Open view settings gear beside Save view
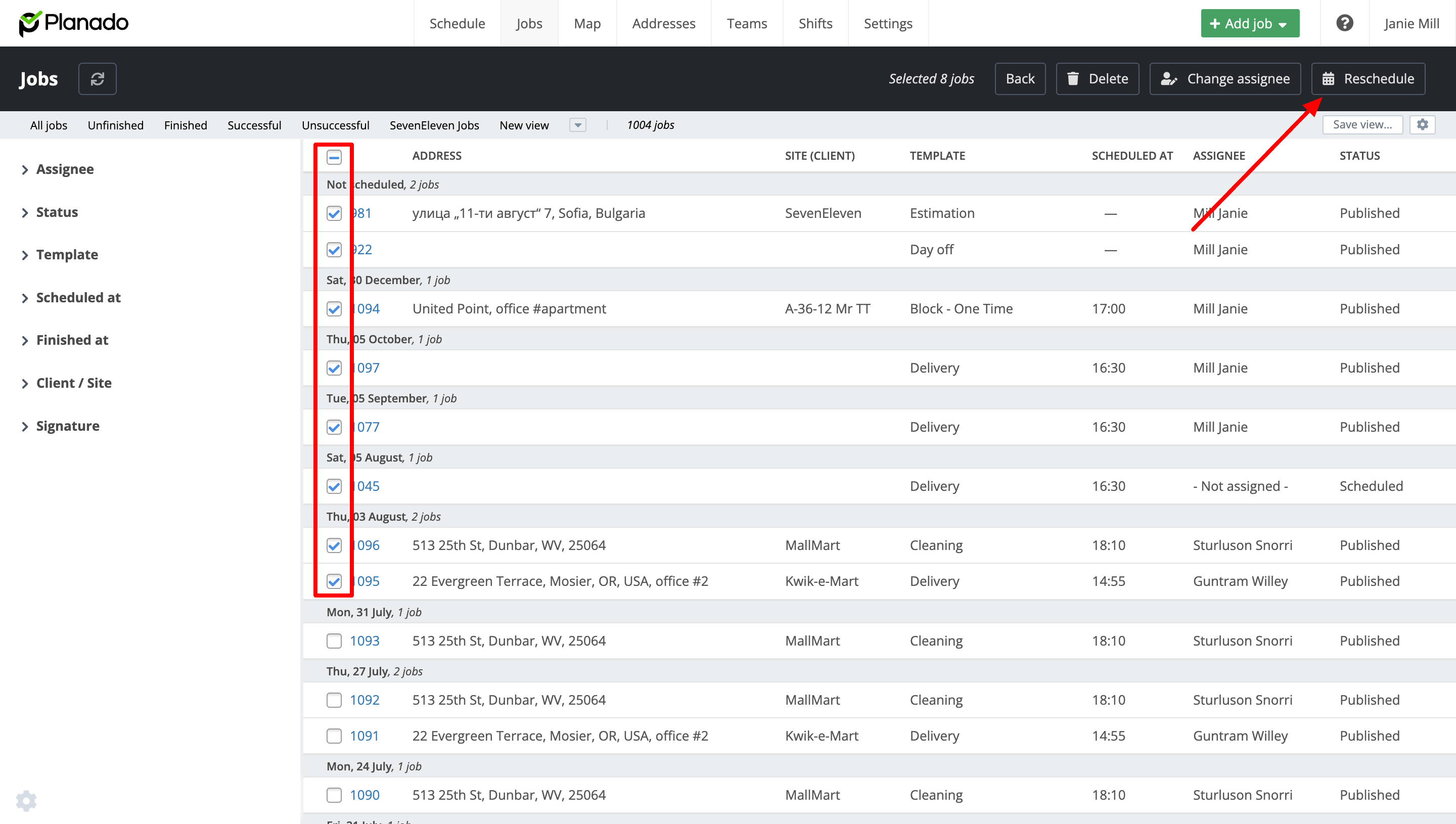This screenshot has height=824, width=1456. tap(1422, 124)
